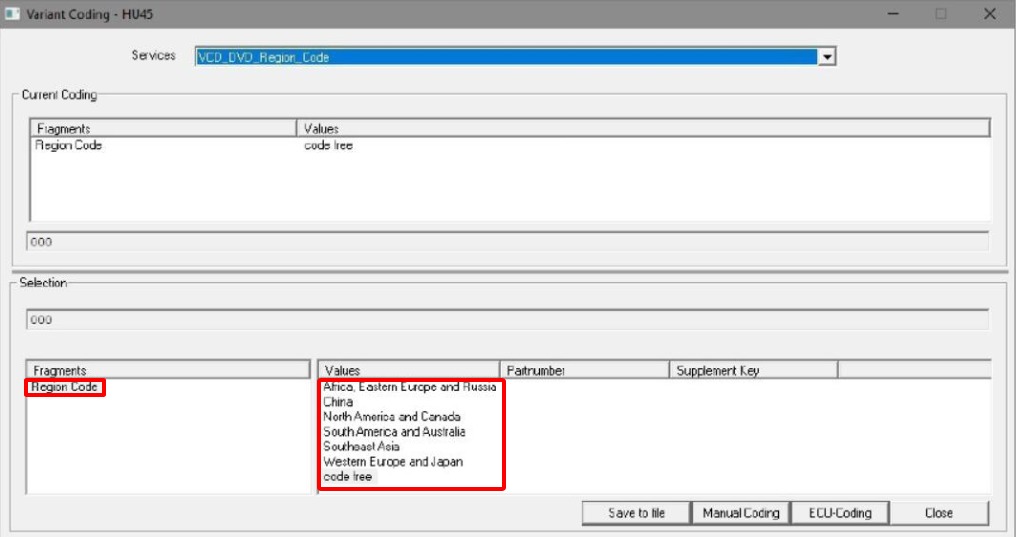This screenshot has height=537, width=1017.
Task: Choose China from the Values list
Action: [338, 402]
